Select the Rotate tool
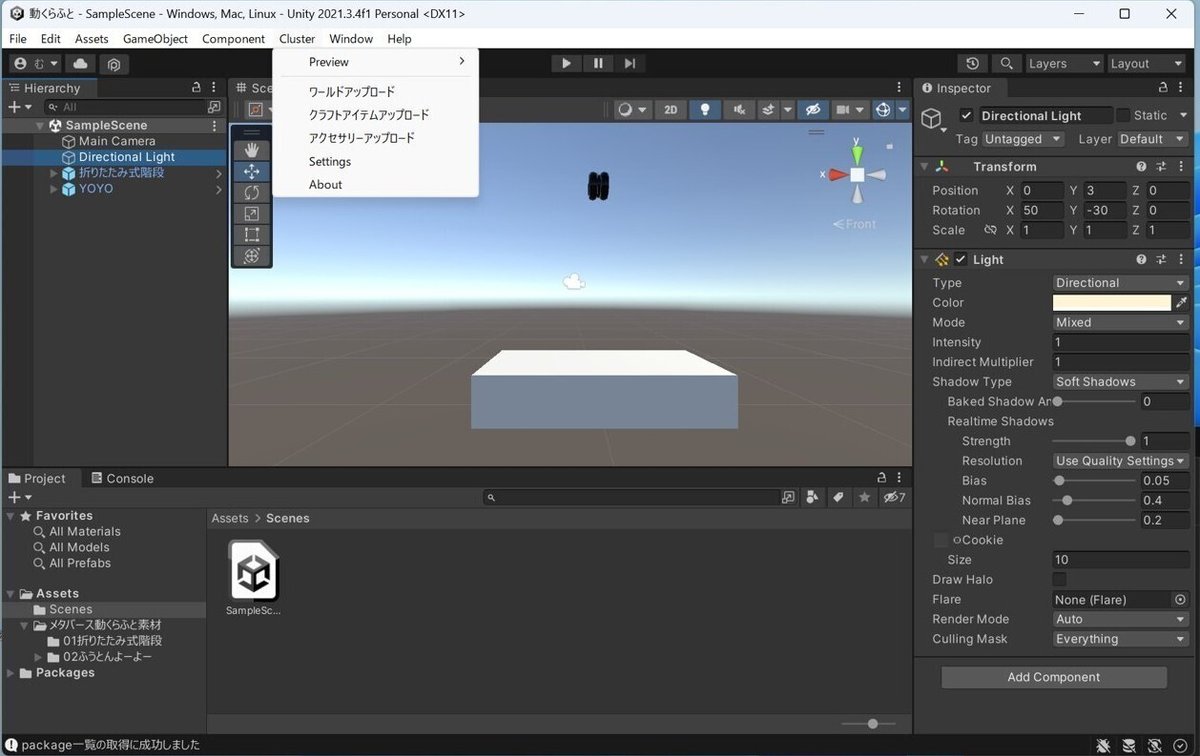This screenshot has width=1200, height=756. [251, 192]
